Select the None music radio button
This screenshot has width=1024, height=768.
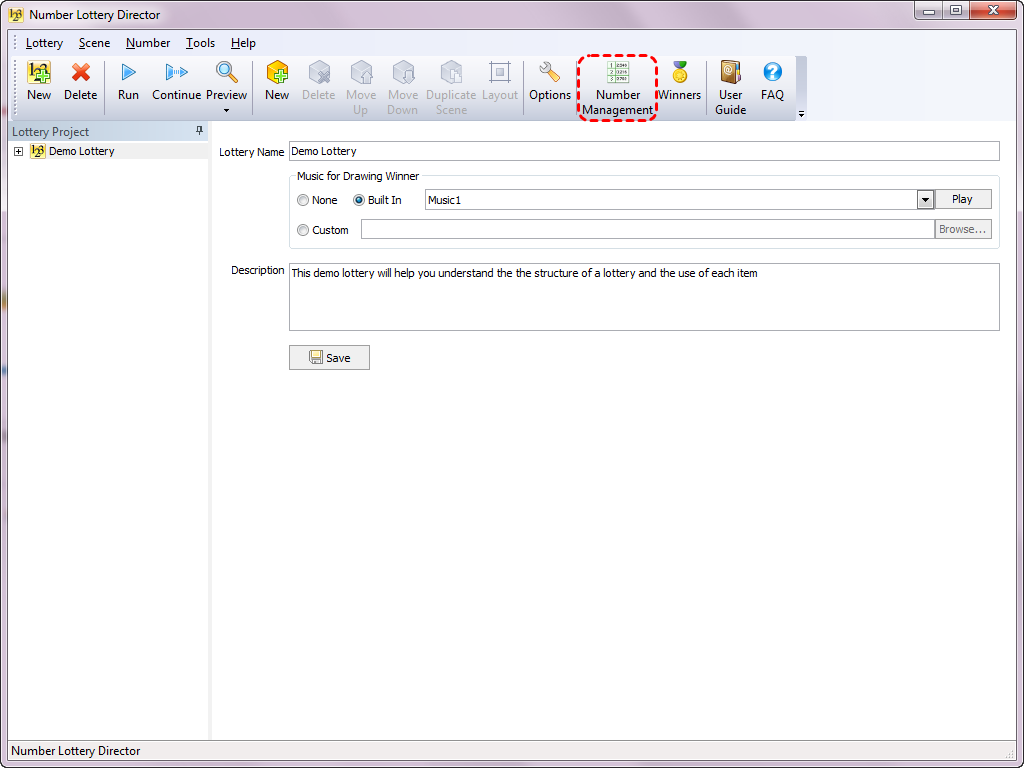pos(303,200)
